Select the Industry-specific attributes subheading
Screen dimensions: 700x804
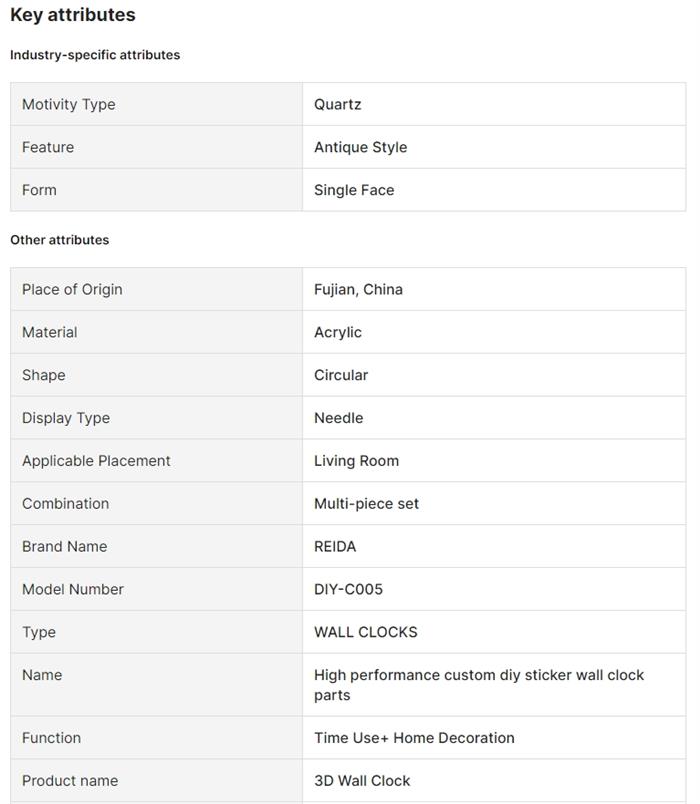click(x=95, y=55)
